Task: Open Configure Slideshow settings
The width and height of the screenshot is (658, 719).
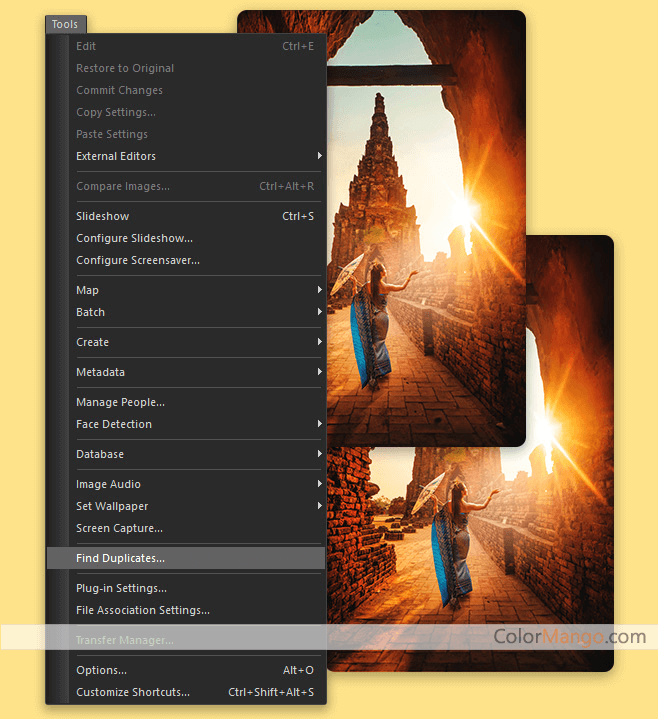Action: (x=134, y=238)
